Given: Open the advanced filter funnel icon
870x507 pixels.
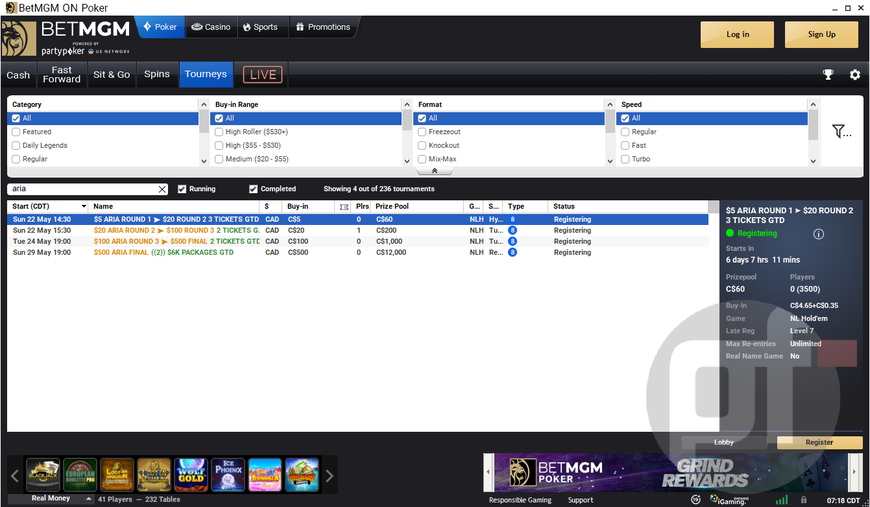Looking at the screenshot, I should tap(841, 131).
